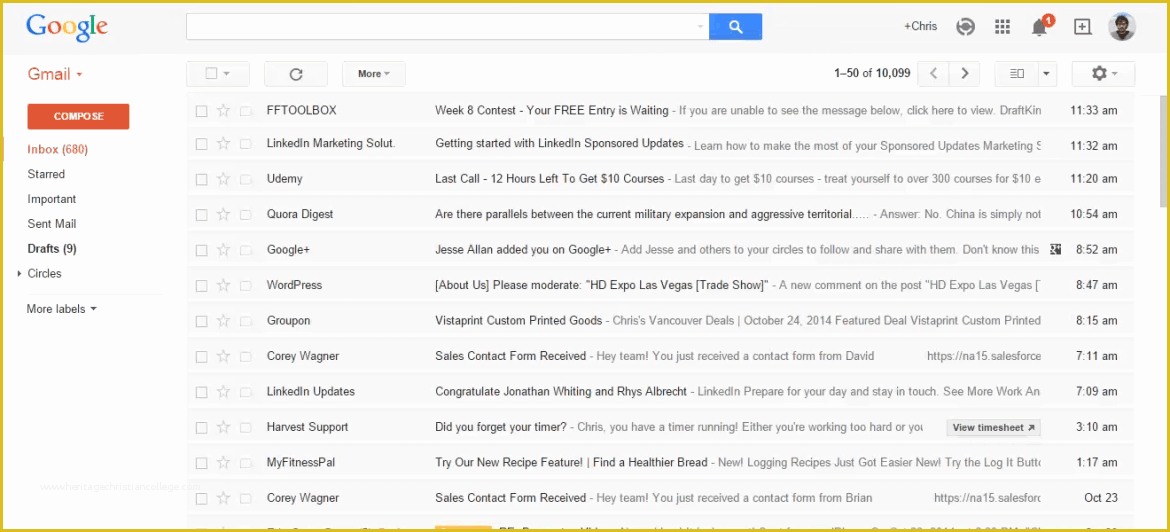
Task: Mark the Udemy email important marker
Action: [x=245, y=179]
